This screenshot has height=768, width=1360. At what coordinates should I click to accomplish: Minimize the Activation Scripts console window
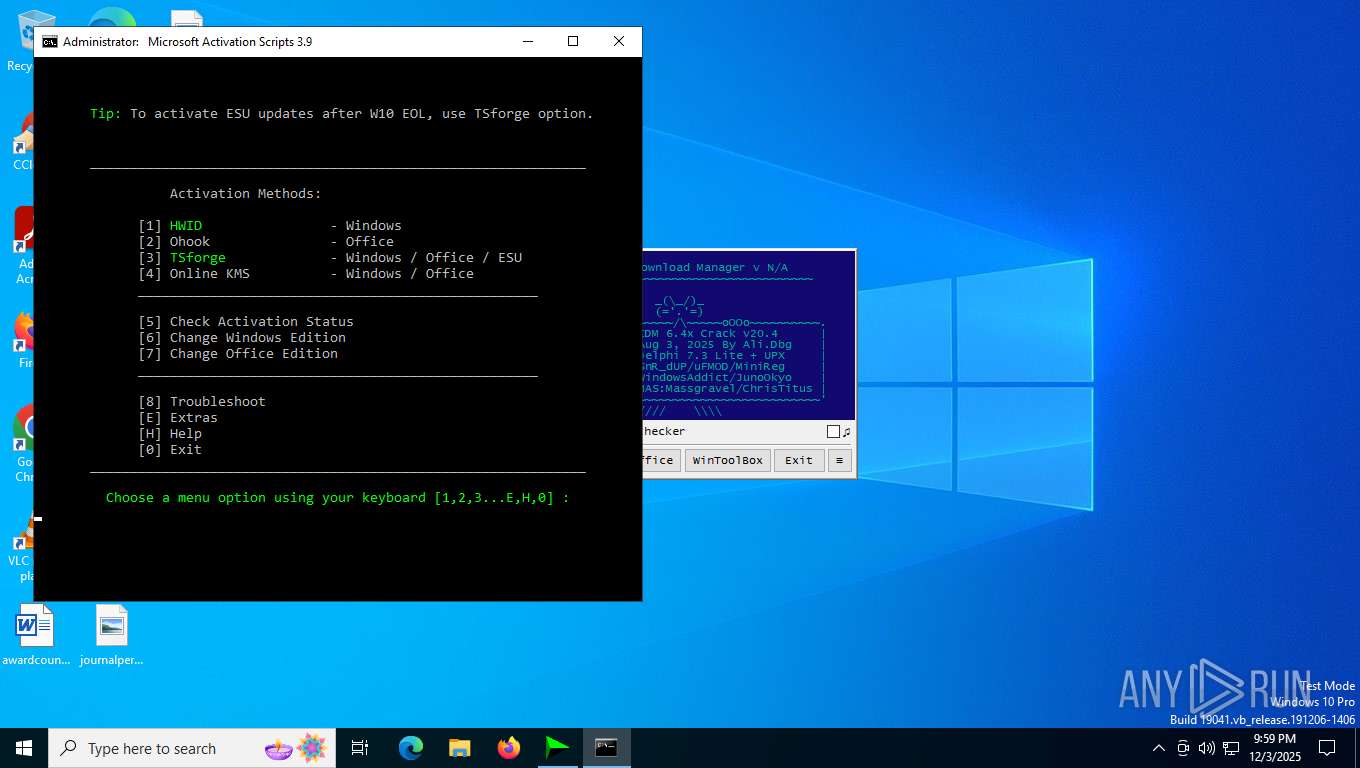[527, 42]
